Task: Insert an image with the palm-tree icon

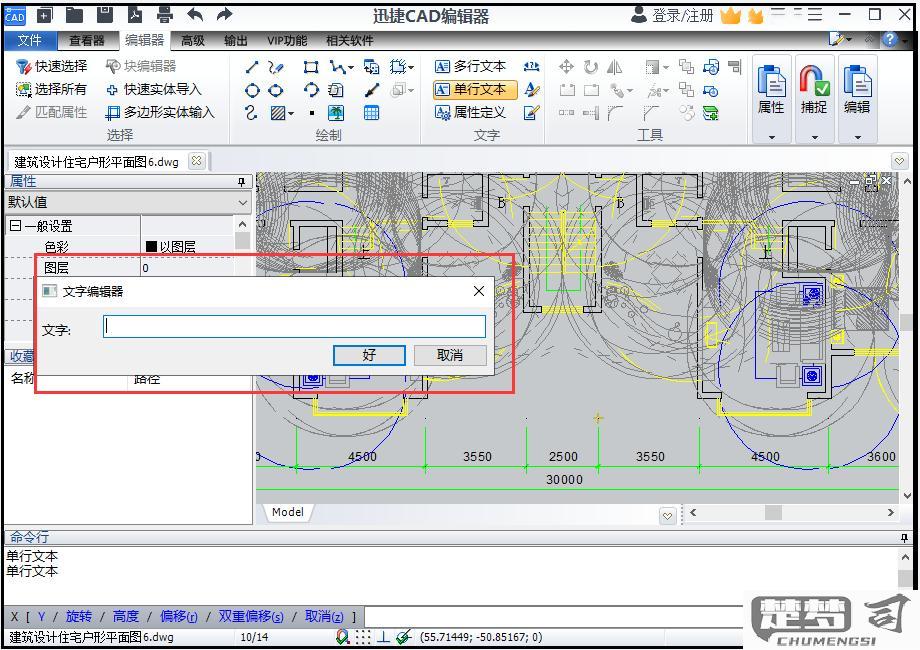Action: [x=336, y=113]
